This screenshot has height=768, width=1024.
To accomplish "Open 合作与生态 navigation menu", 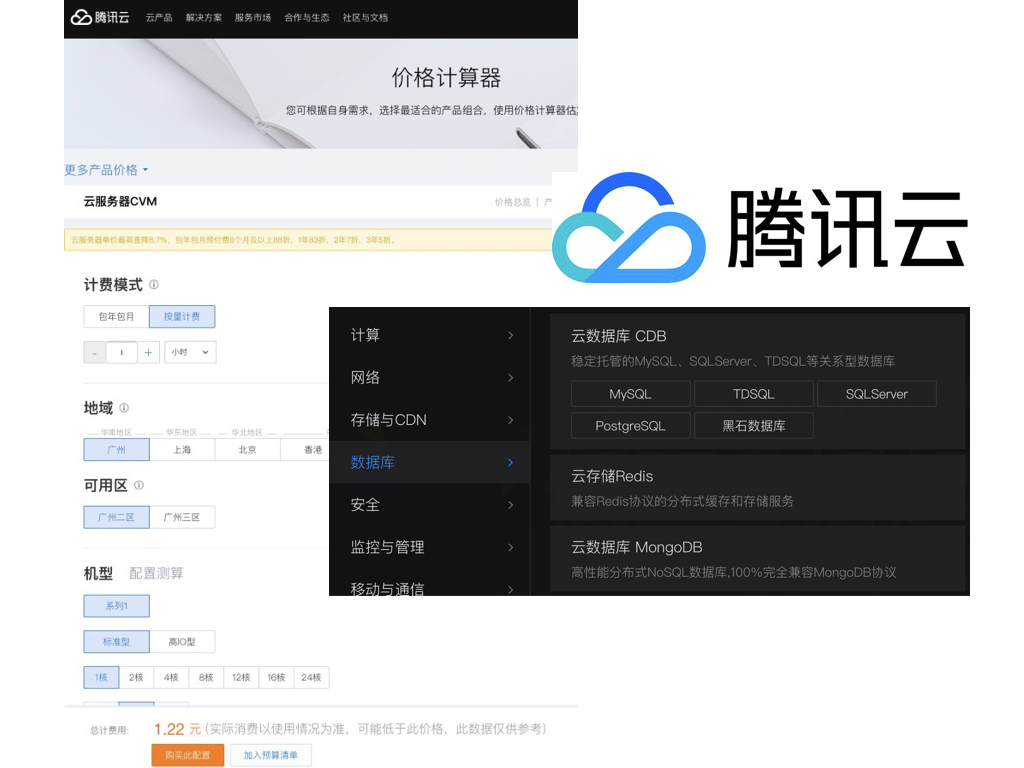I will click(306, 18).
